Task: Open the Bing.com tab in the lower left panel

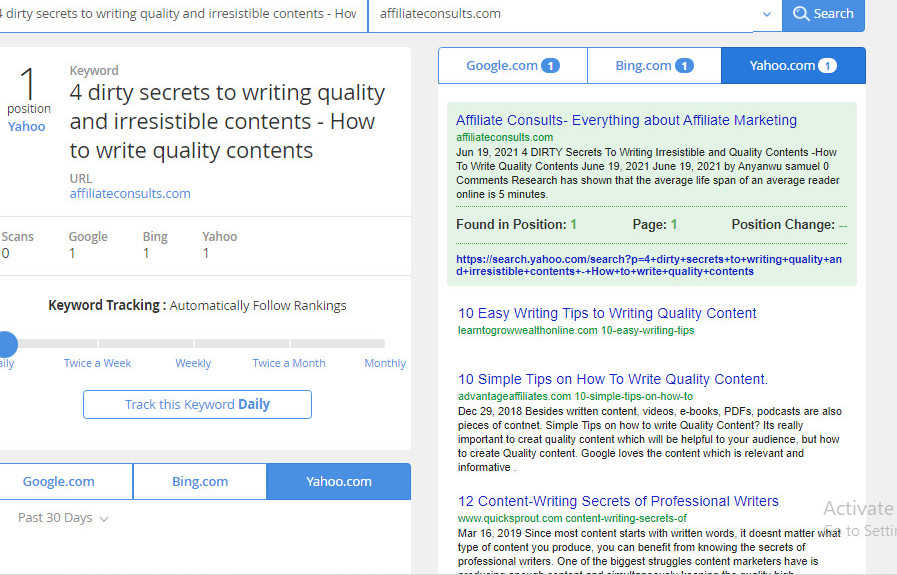Action: [200, 481]
